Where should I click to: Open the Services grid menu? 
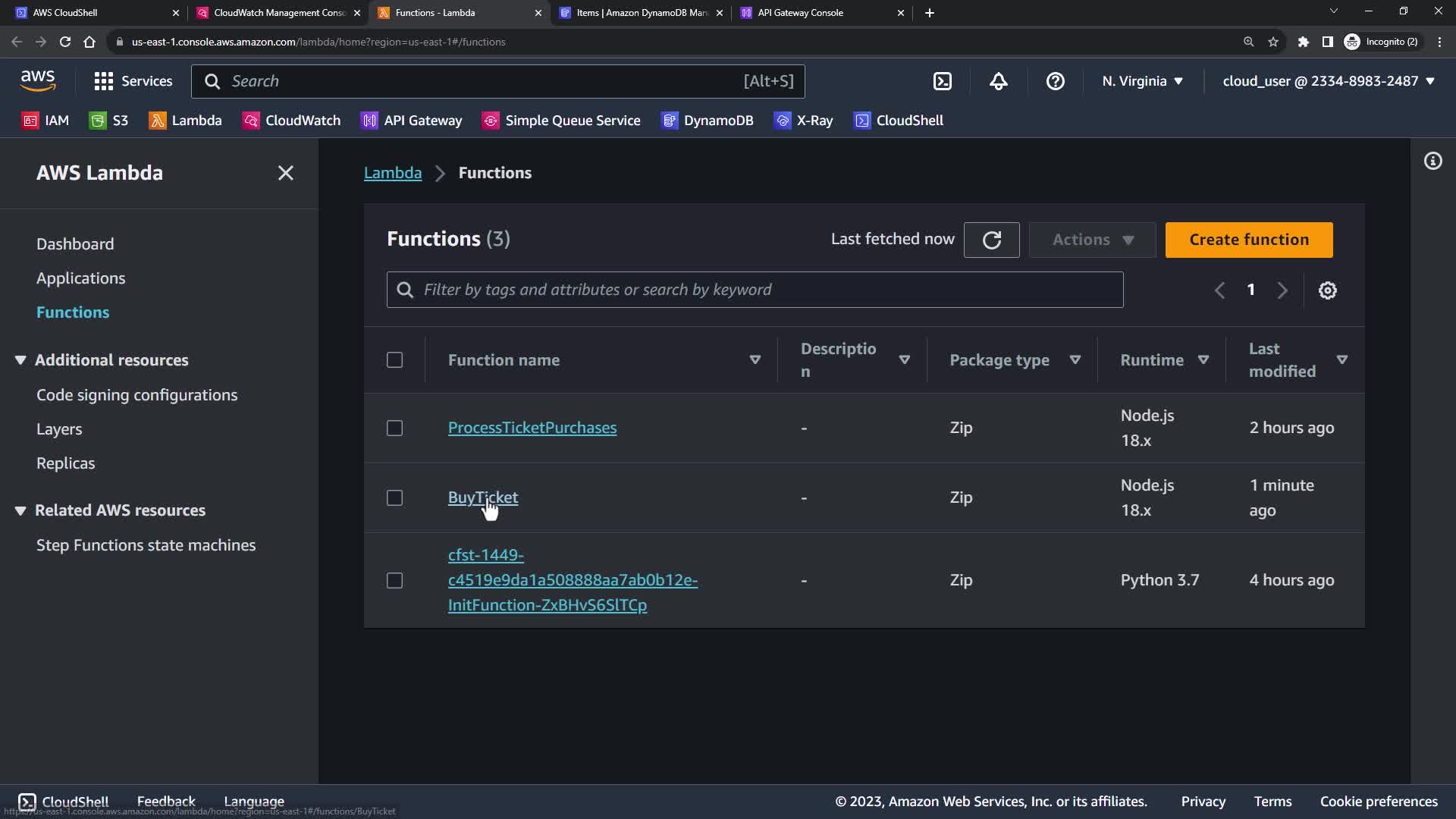[x=133, y=81]
